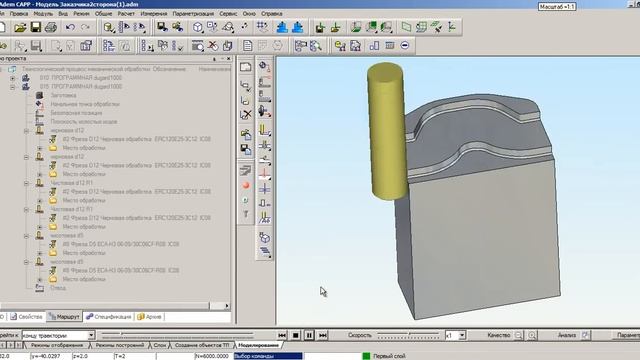Open the Слои bottom tab
The height and width of the screenshot is (360, 640).
tap(160, 345)
